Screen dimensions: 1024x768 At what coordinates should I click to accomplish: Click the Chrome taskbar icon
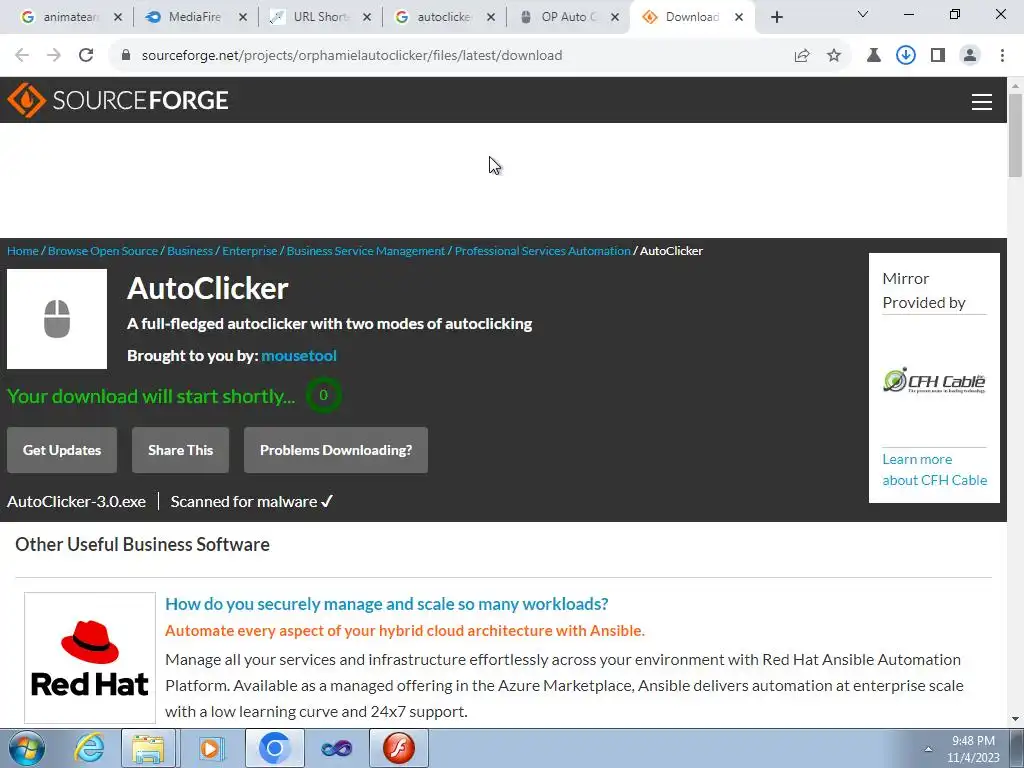pos(274,748)
